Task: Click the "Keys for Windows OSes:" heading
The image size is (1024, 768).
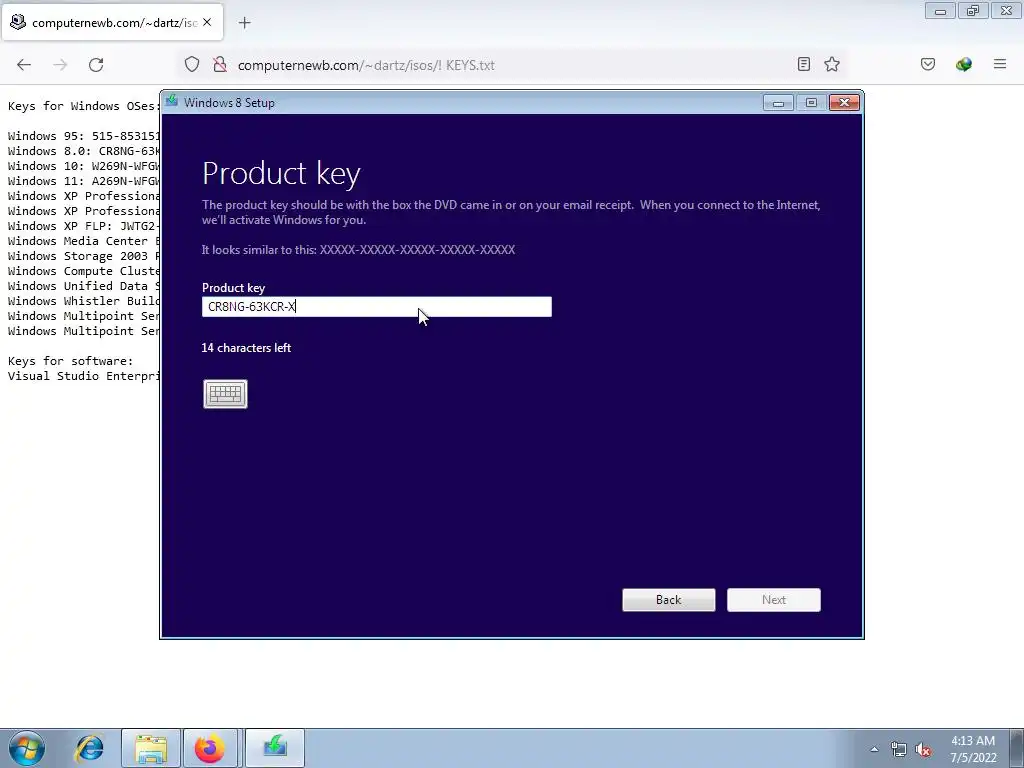Action: pyautogui.click(x=84, y=106)
